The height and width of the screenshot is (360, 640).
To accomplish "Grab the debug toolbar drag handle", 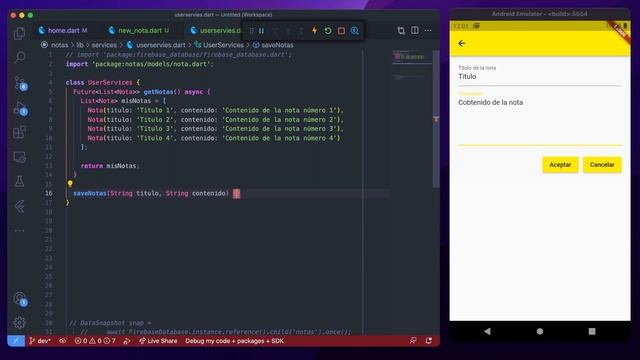I will coord(251,31).
